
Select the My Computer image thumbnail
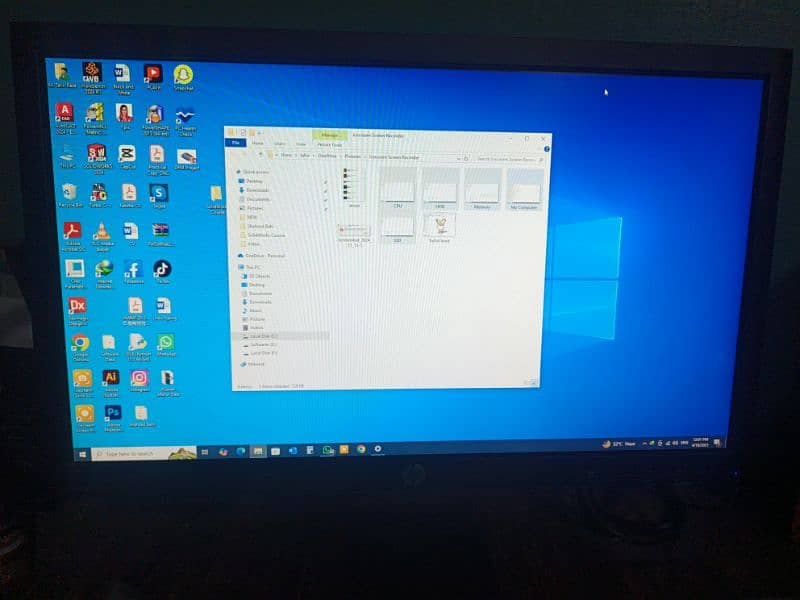tap(524, 191)
